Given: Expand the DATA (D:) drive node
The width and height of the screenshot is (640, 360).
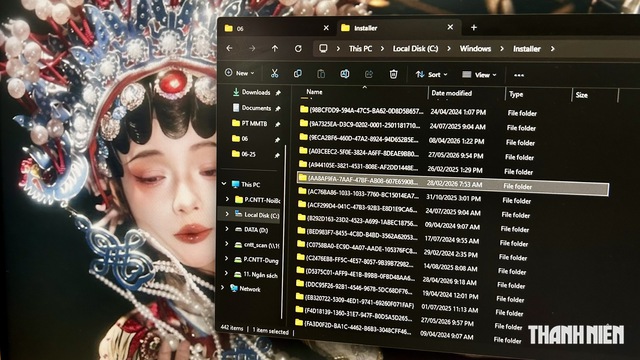Looking at the screenshot, I should 227,229.
